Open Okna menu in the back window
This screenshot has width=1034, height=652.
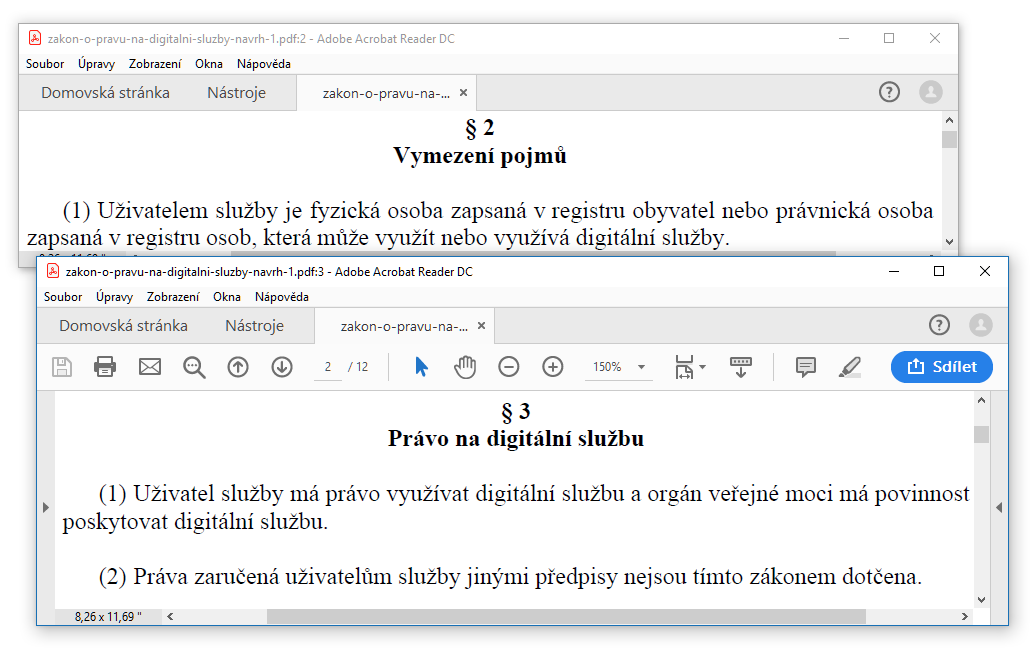pyautogui.click(x=208, y=64)
